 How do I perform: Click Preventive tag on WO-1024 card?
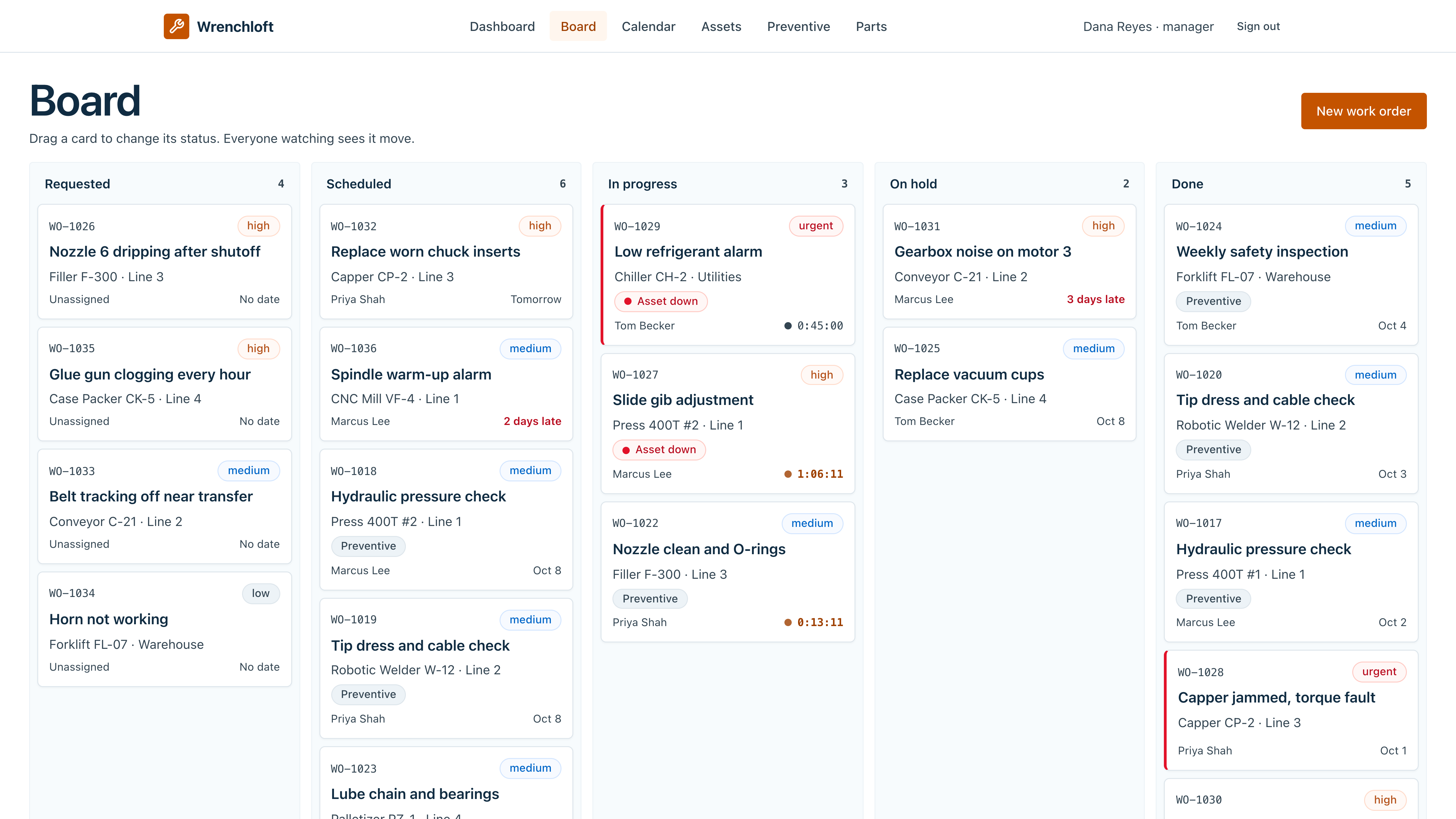[1214, 301]
